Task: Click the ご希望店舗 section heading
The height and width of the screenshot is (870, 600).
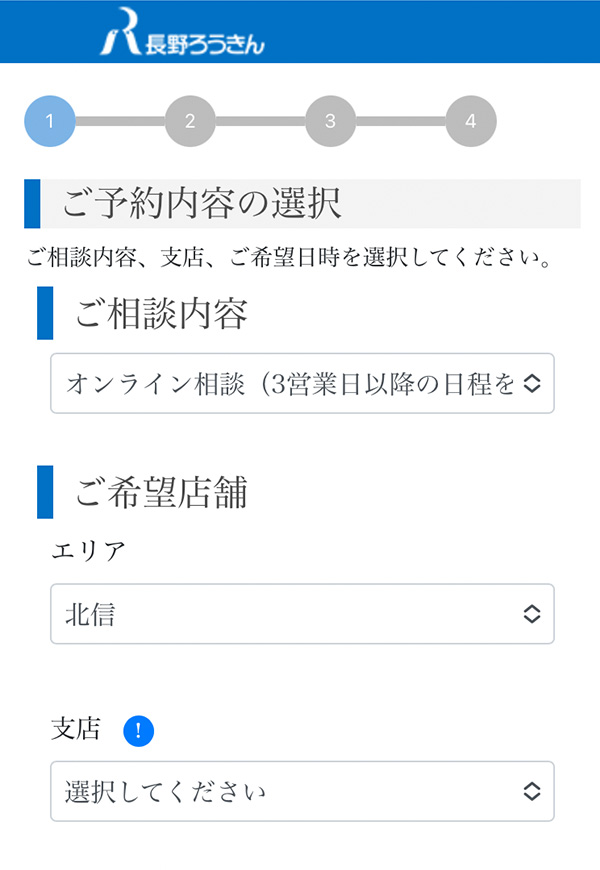Action: (x=161, y=492)
